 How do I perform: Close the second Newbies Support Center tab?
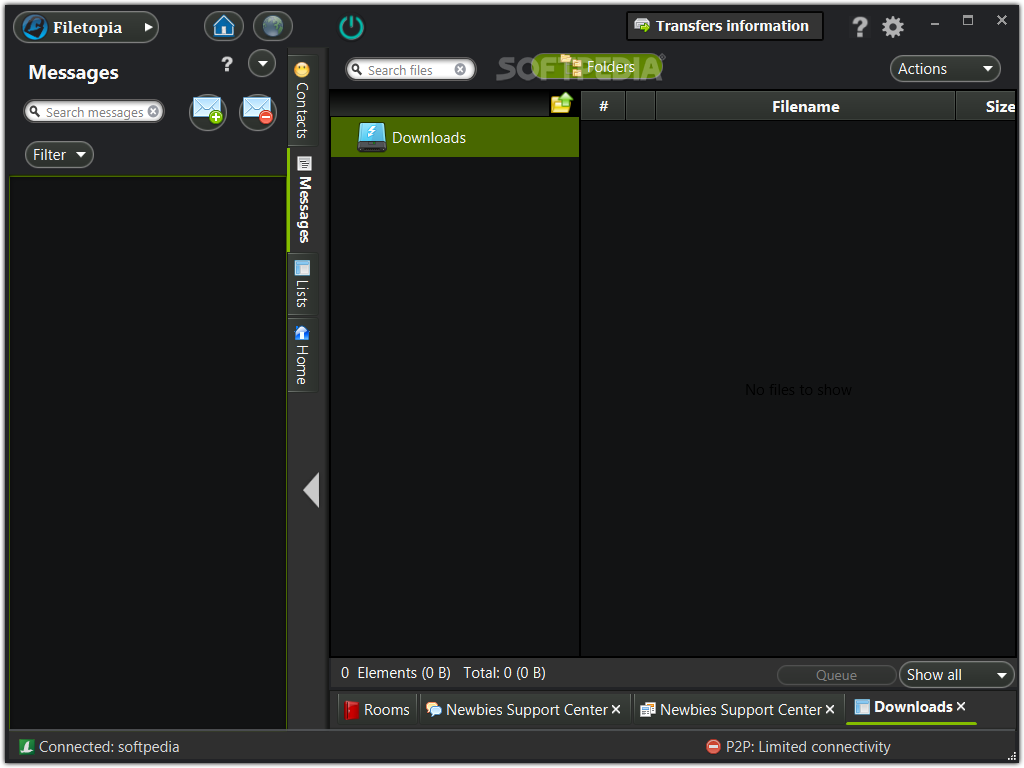click(829, 709)
